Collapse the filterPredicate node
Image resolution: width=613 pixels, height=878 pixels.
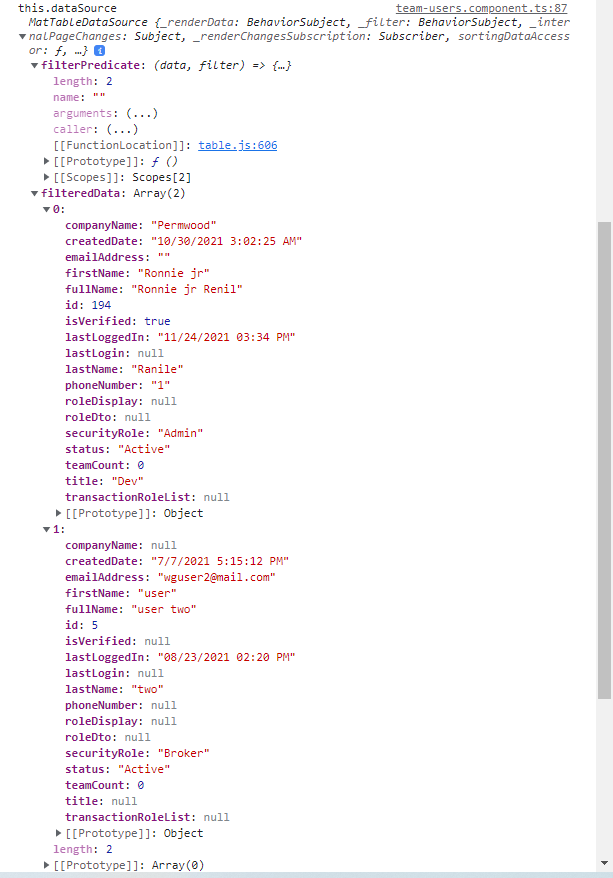[35, 66]
